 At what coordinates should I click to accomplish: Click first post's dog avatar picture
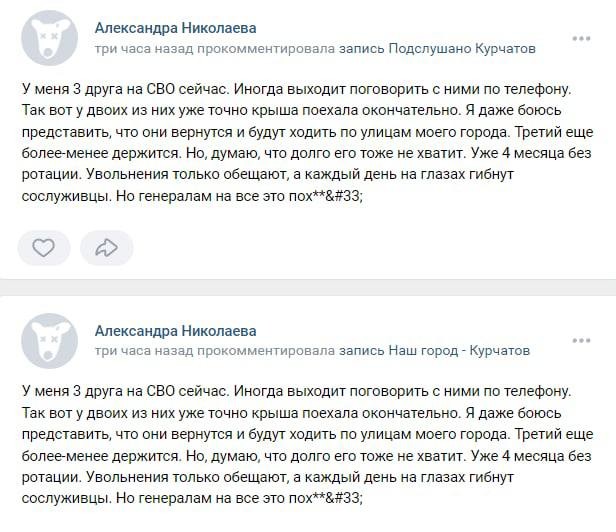pyautogui.click(x=49, y=38)
